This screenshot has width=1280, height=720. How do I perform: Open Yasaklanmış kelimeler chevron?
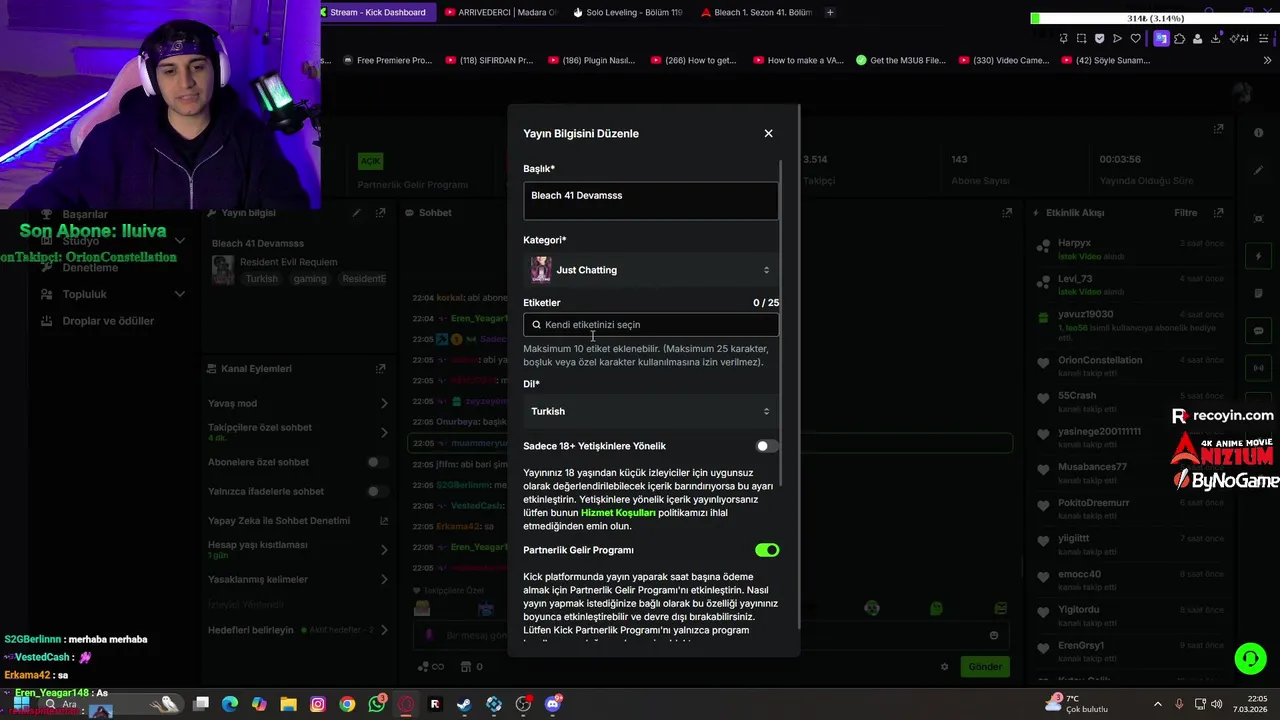(384, 579)
